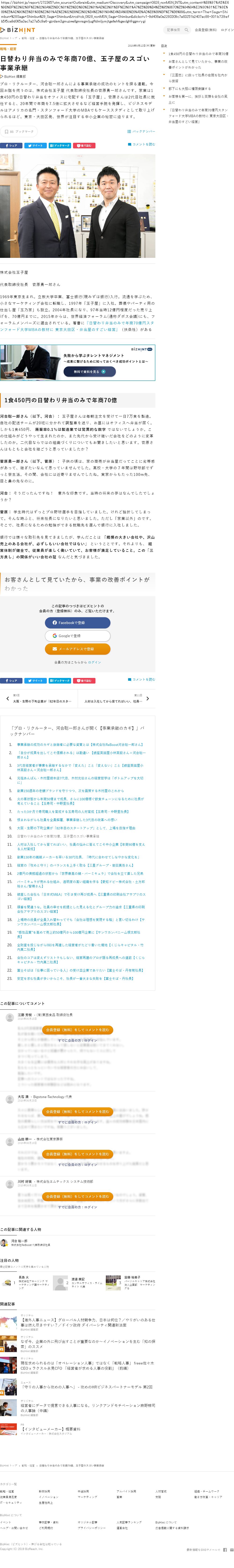Image resolution: width=234 pixels, height=1568 pixels.
Task: Click the タレントマネジメント banner advertisement
Action: 77,363
